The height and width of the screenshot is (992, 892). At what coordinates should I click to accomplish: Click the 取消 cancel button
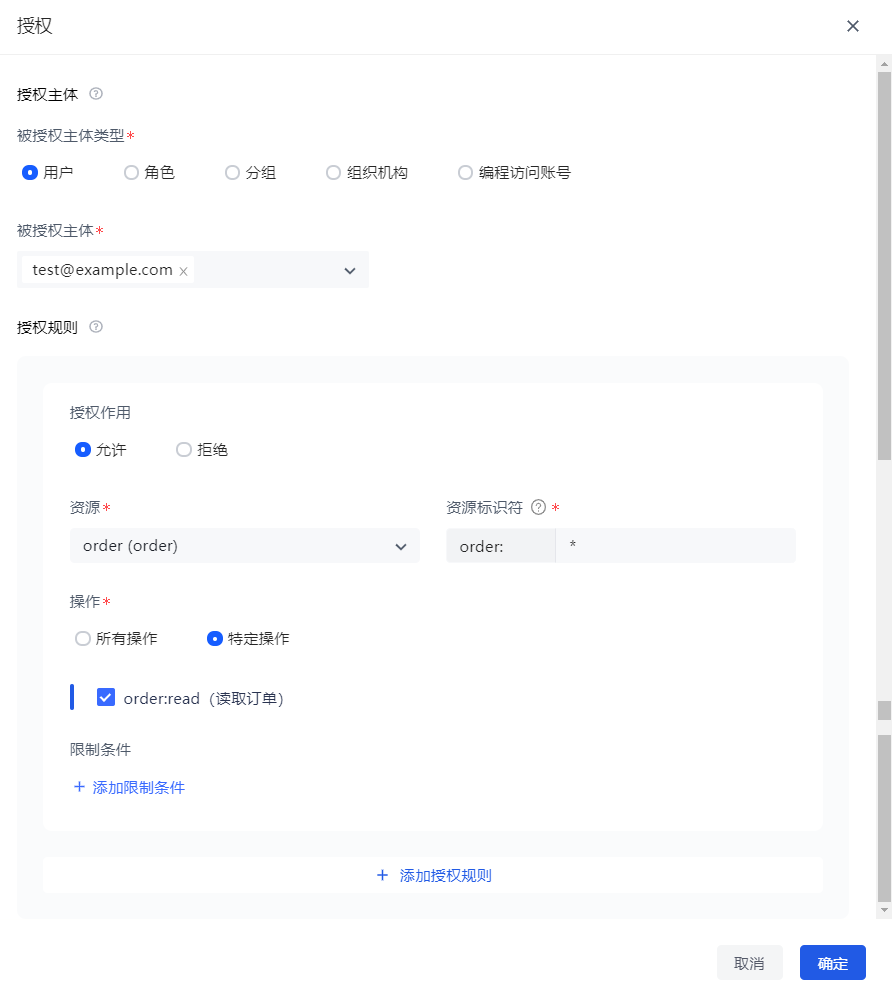[749, 963]
